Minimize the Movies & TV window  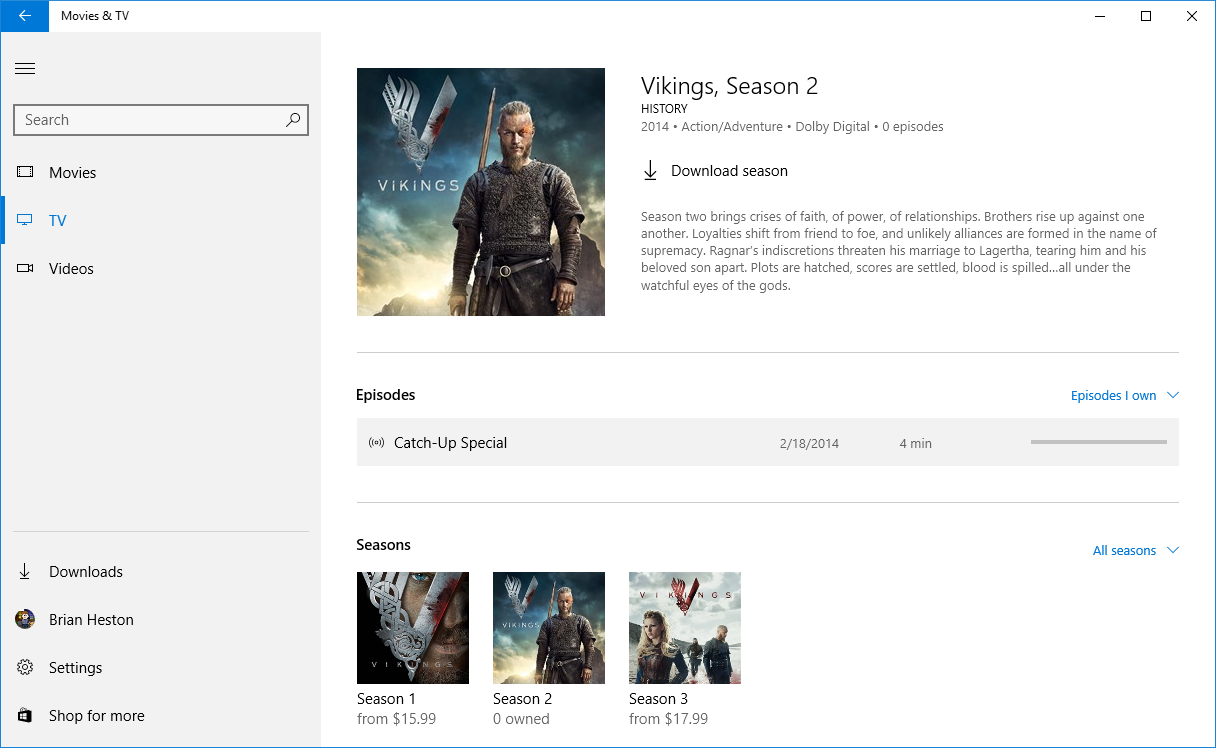pos(1099,16)
